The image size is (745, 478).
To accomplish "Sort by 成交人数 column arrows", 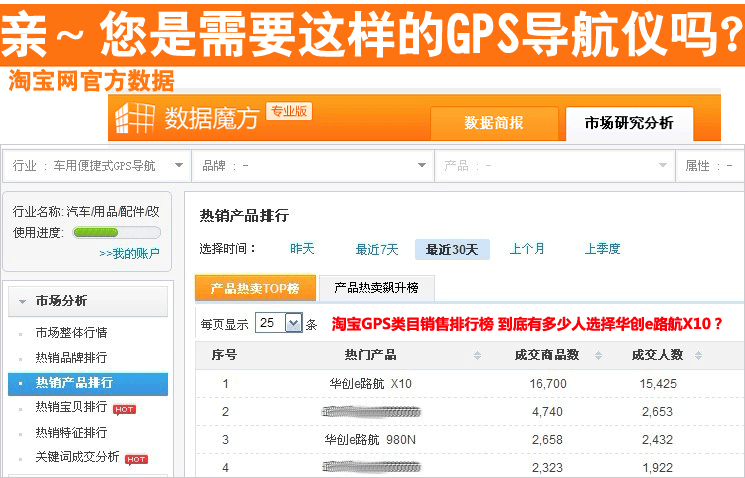I will pyautogui.click(x=698, y=355).
